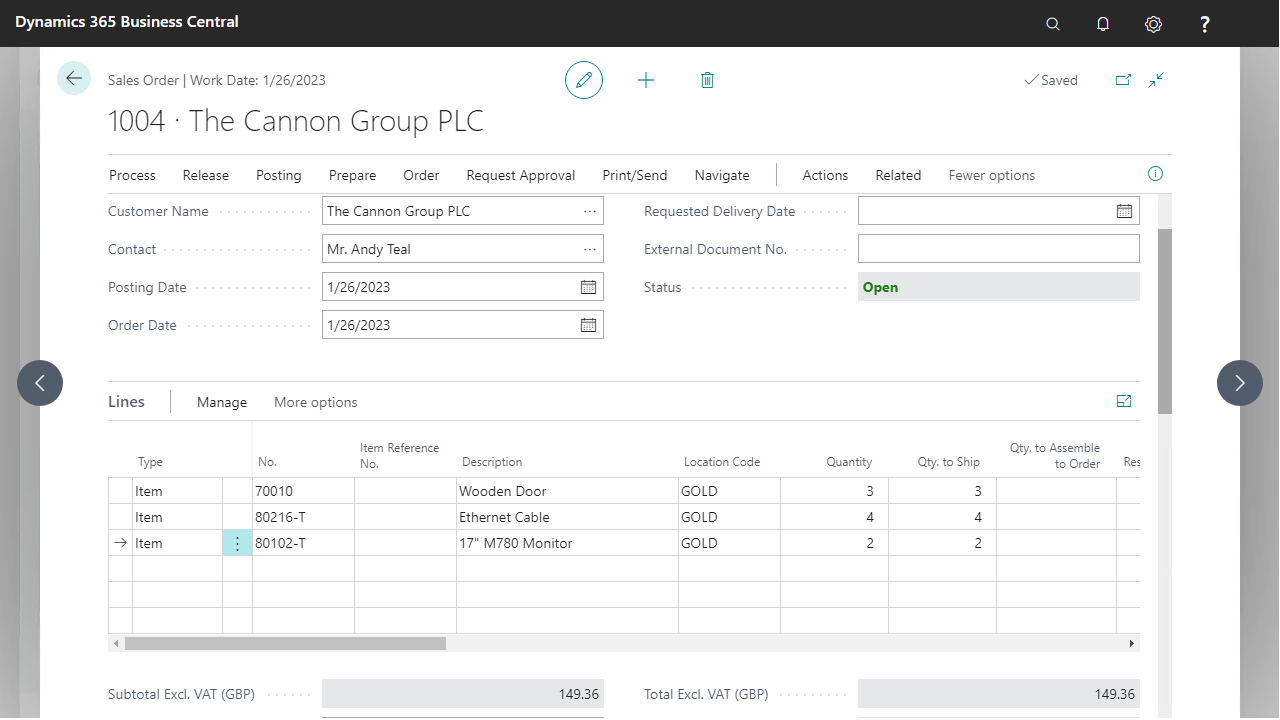
Task: Click Dynamics 365 Business Central title
Action: pos(127,21)
